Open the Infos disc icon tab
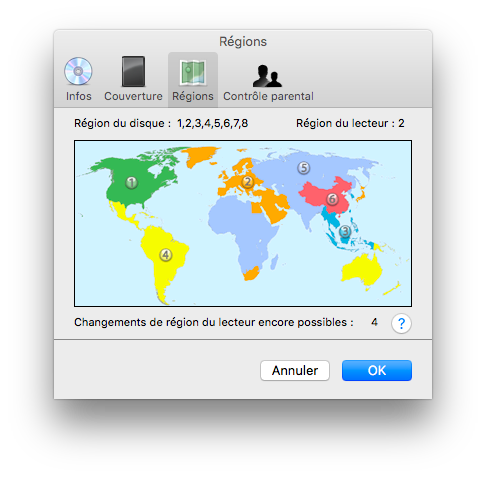The height and width of the screenshot is (477, 486). coord(78,71)
